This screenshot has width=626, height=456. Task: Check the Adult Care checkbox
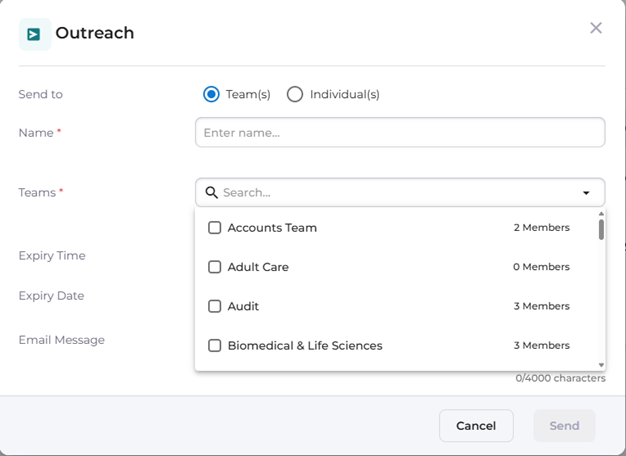[214, 267]
